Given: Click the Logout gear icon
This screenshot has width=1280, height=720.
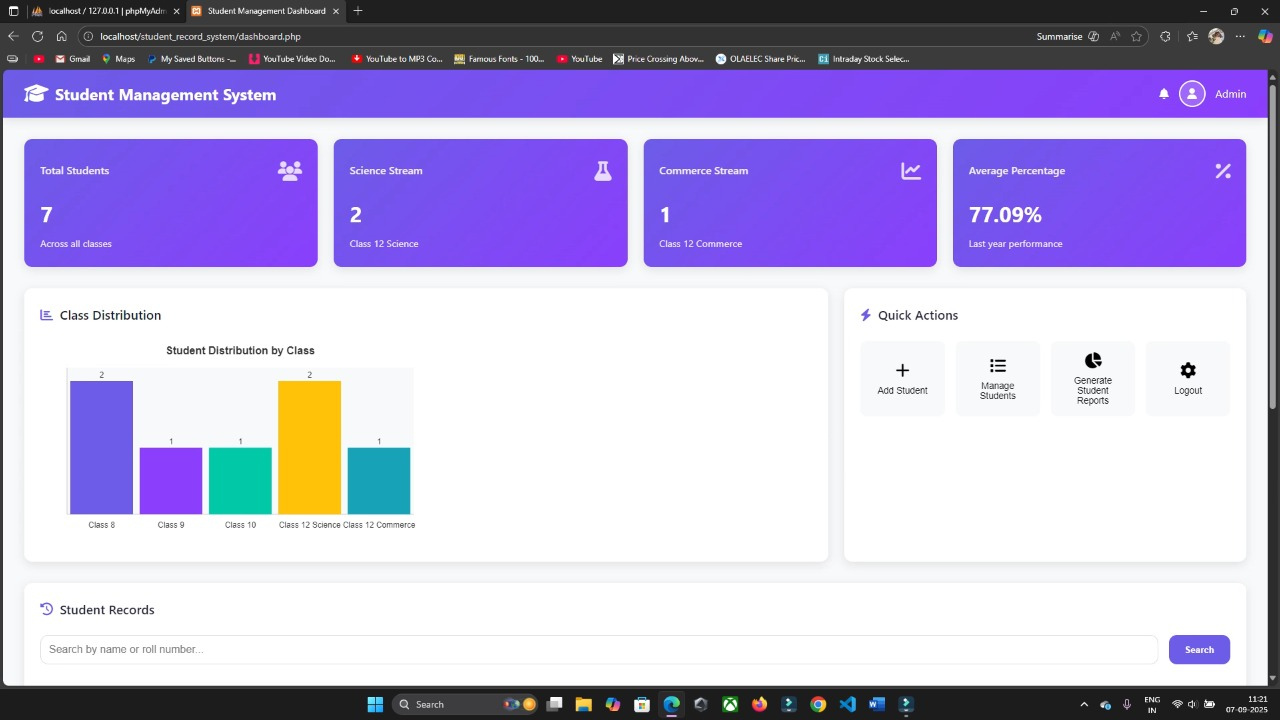Looking at the screenshot, I should tap(1187, 369).
